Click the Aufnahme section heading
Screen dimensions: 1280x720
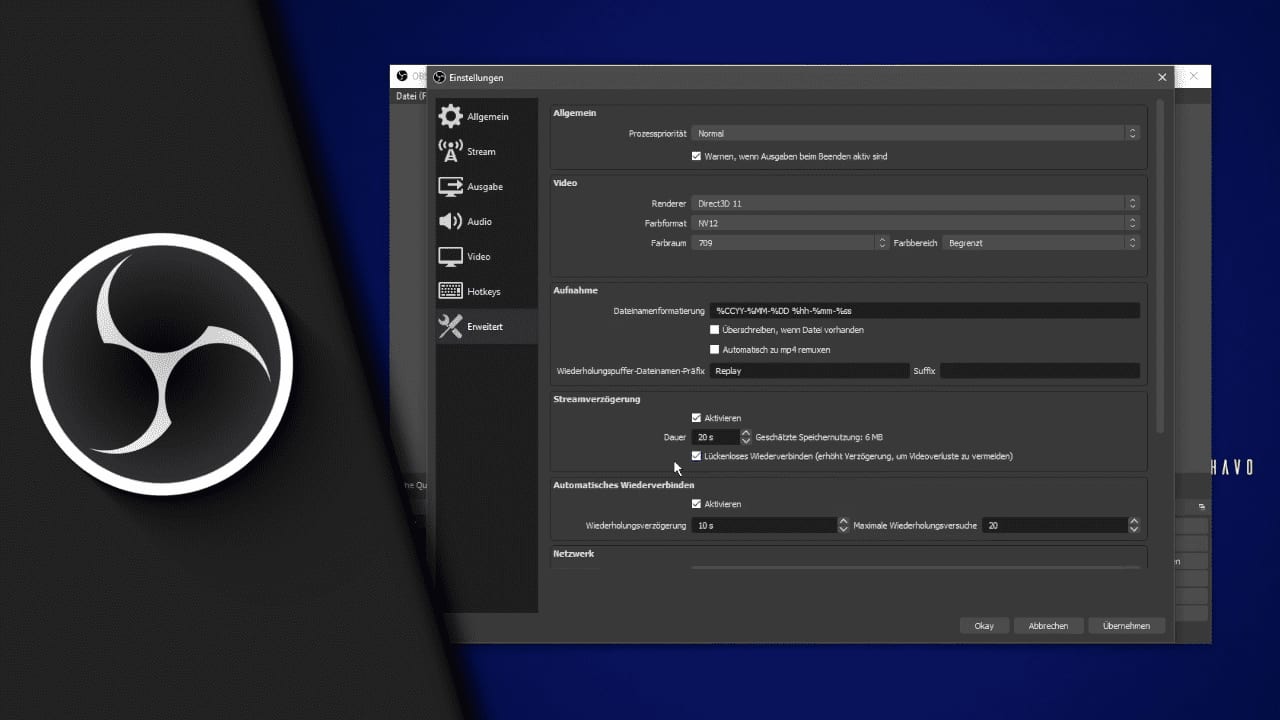(575, 290)
